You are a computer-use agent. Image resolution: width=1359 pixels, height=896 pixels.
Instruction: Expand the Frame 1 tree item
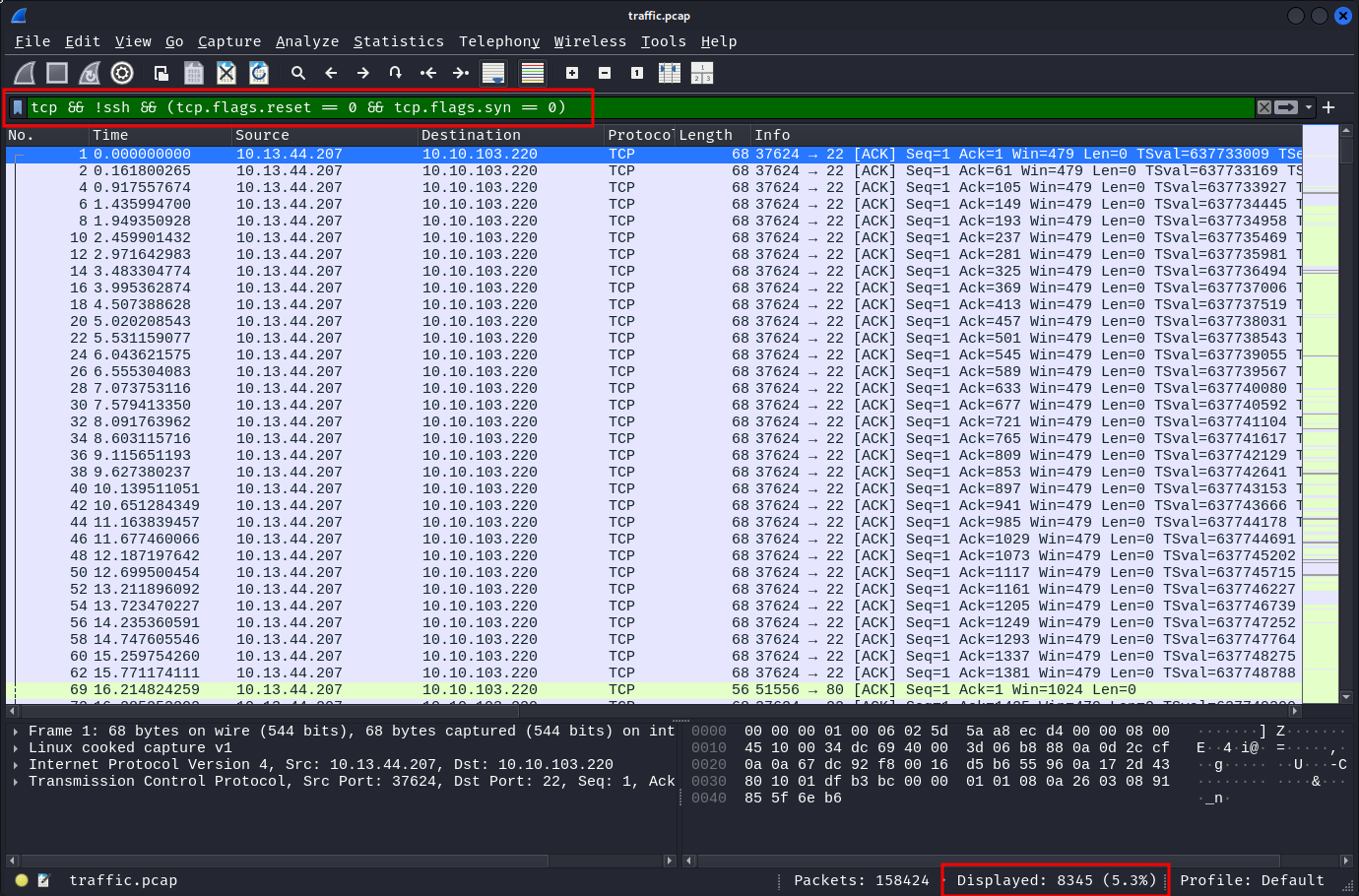[x=16, y=732]
